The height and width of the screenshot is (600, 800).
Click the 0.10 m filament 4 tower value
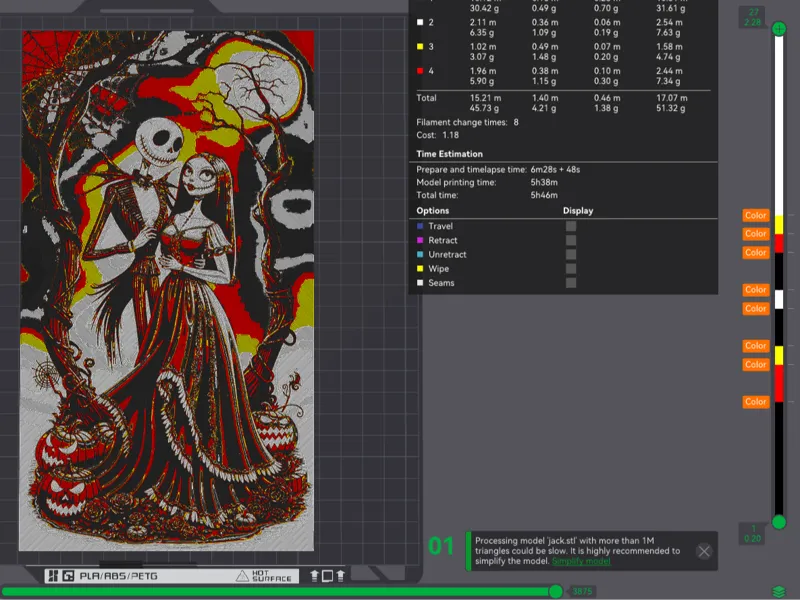pos(607,71)
